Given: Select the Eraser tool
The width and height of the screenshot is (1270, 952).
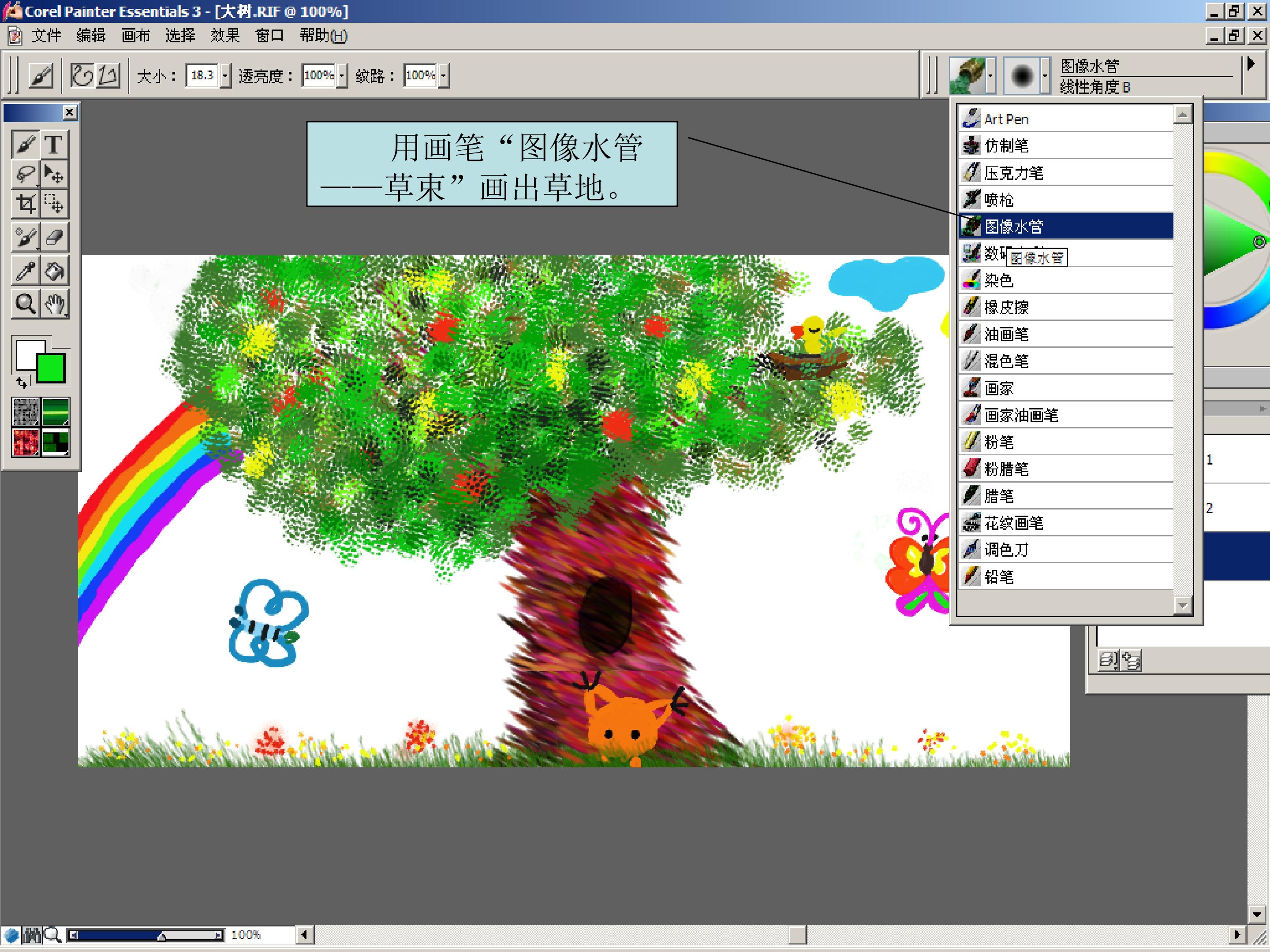Looking at the screenshot, I should (x=54, y=236).
